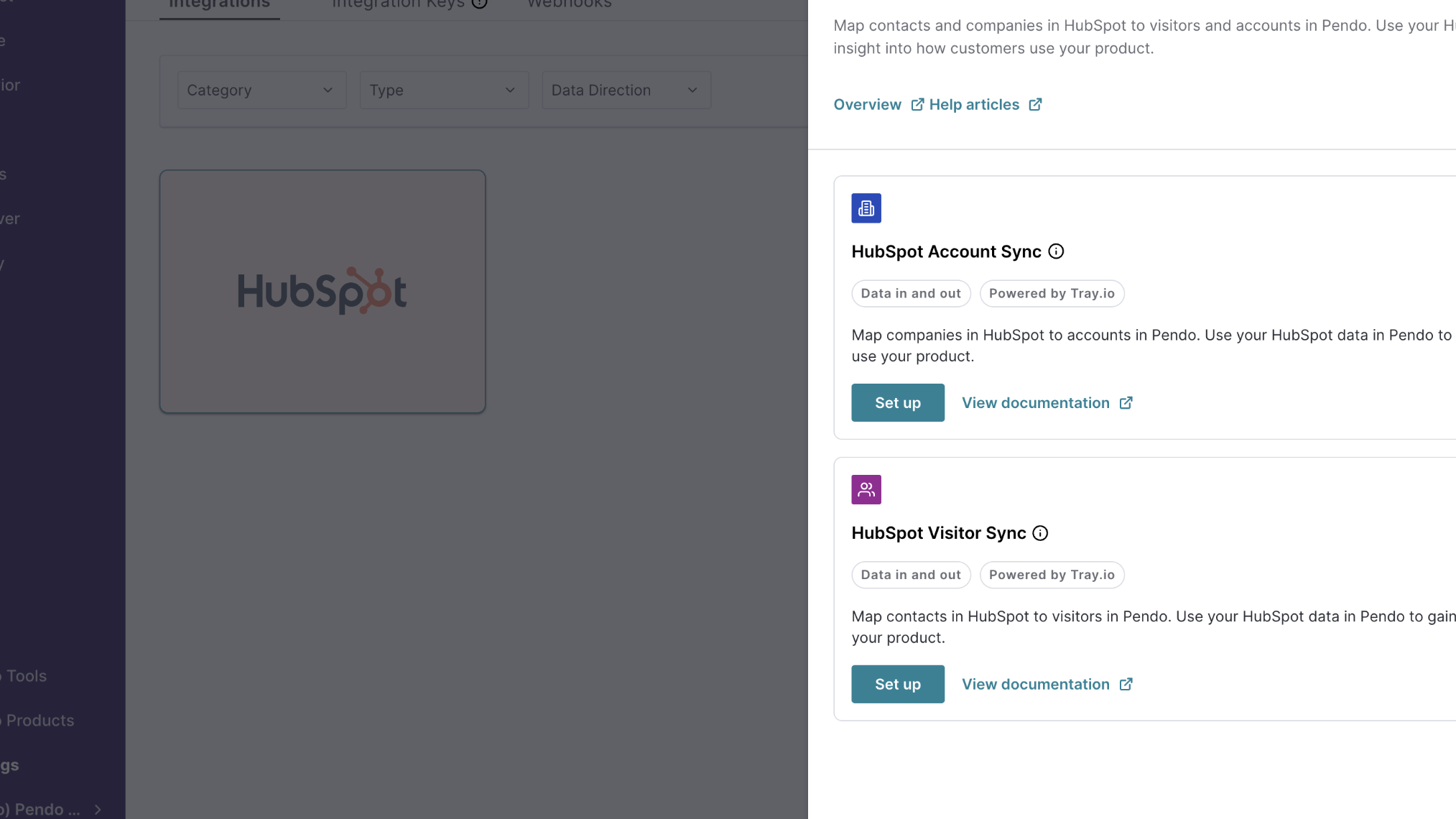Set up HubSpot Account Sync
1456x819 pixels.
click(x=897, y=403)
